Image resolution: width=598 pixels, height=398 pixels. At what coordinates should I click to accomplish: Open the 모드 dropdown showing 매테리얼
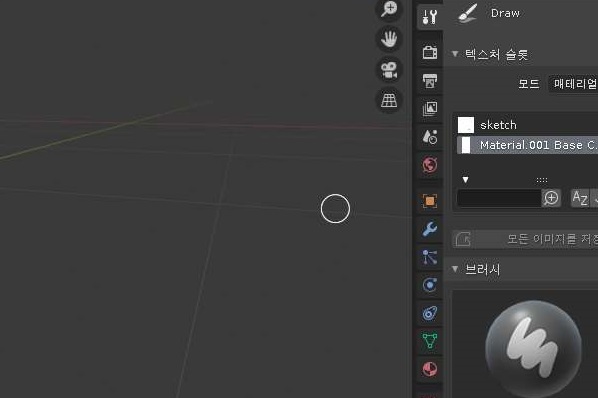pyautogui.click(x=573, y=83)
